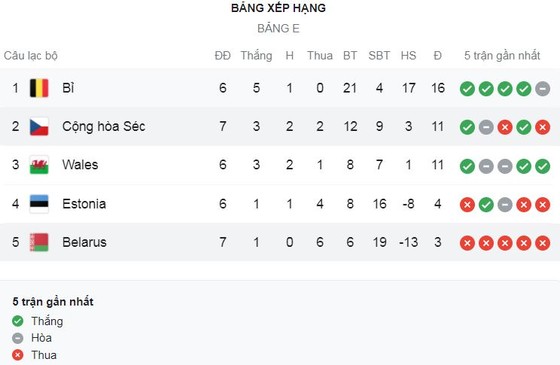Open the Cộng hòa Séc team link
Viewport: 560px width, 365px height.
pos(104,126)
